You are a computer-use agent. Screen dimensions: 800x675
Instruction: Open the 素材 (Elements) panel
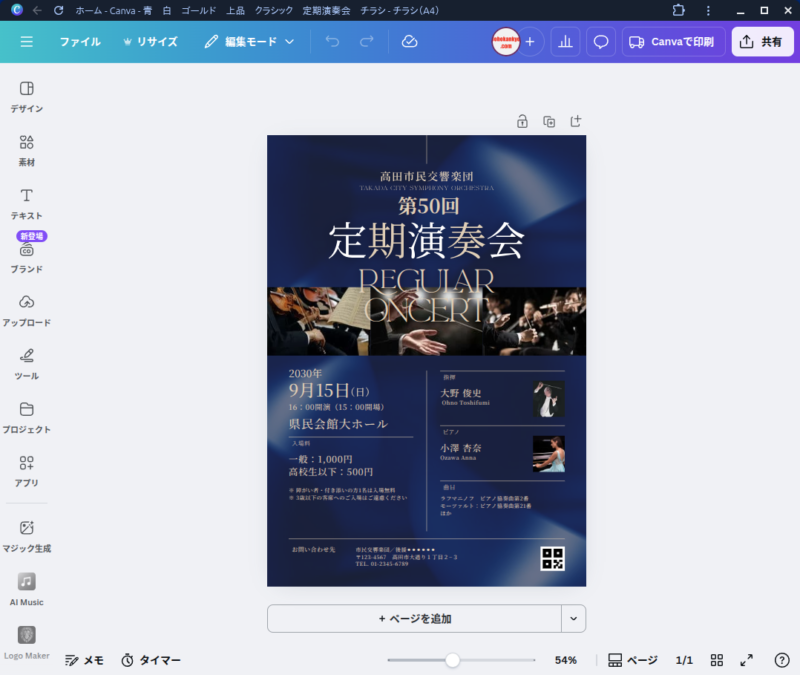27,149
